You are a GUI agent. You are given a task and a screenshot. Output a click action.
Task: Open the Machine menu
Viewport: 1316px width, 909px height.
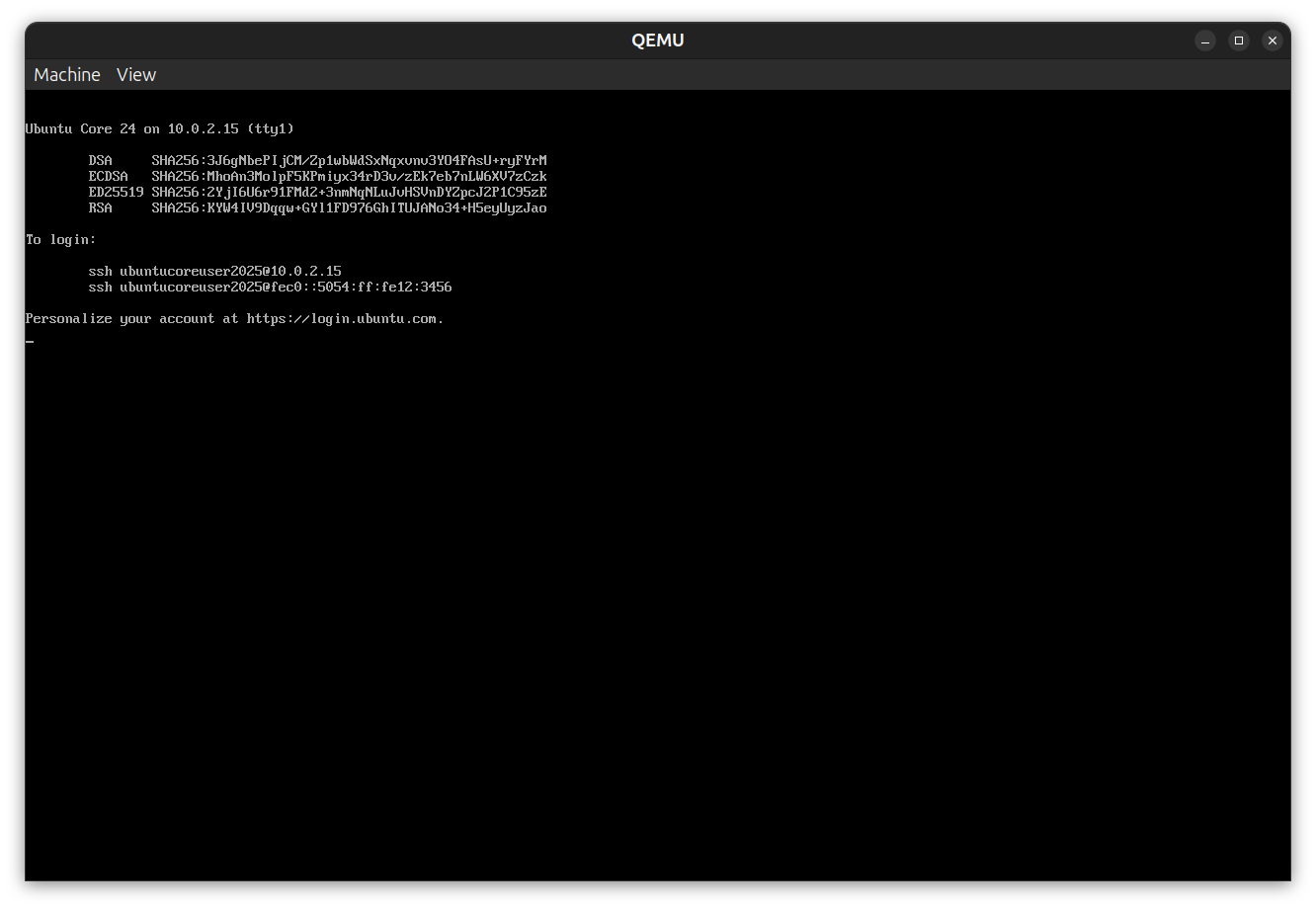point(67,75)
